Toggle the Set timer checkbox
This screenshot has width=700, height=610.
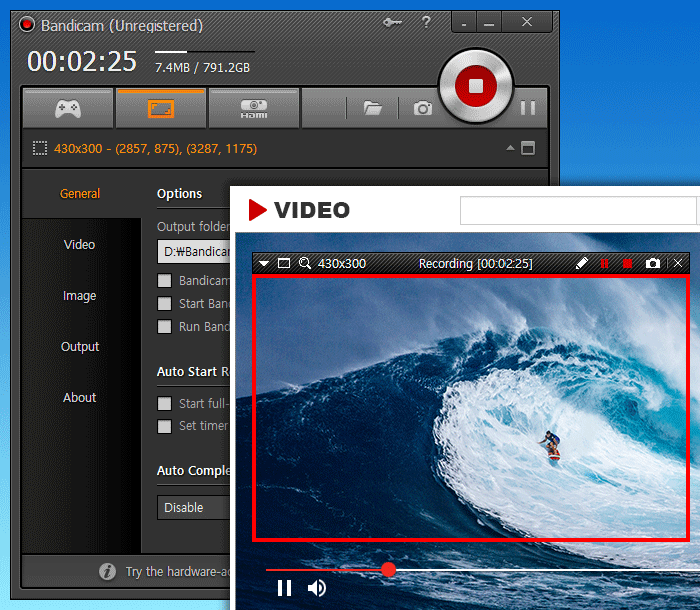[164, 426]
